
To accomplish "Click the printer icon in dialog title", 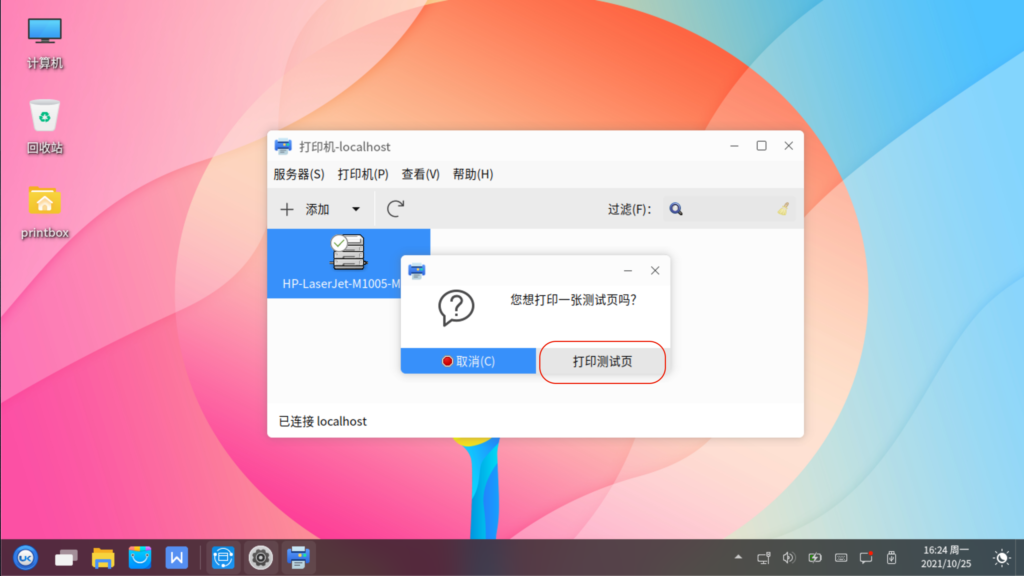I will pyautogui.click(x=417, y=270).
